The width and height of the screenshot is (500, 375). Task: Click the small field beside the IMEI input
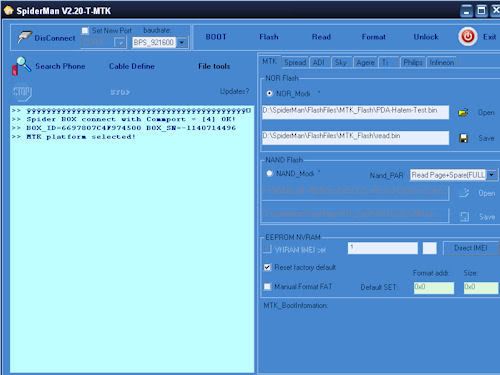(x=430, y=248)
